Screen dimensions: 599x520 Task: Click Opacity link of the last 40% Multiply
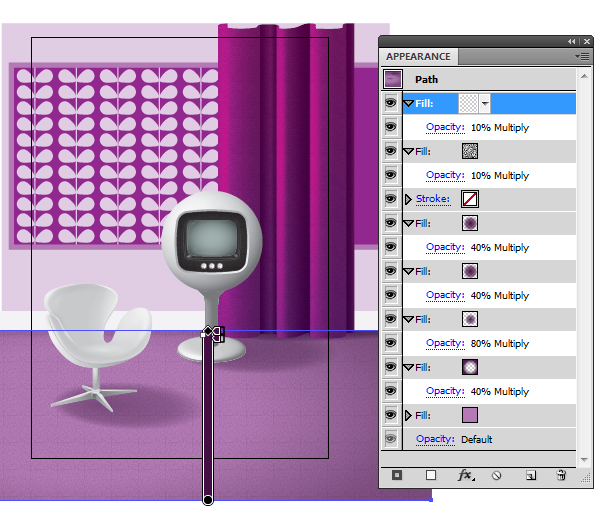[445, 391]
